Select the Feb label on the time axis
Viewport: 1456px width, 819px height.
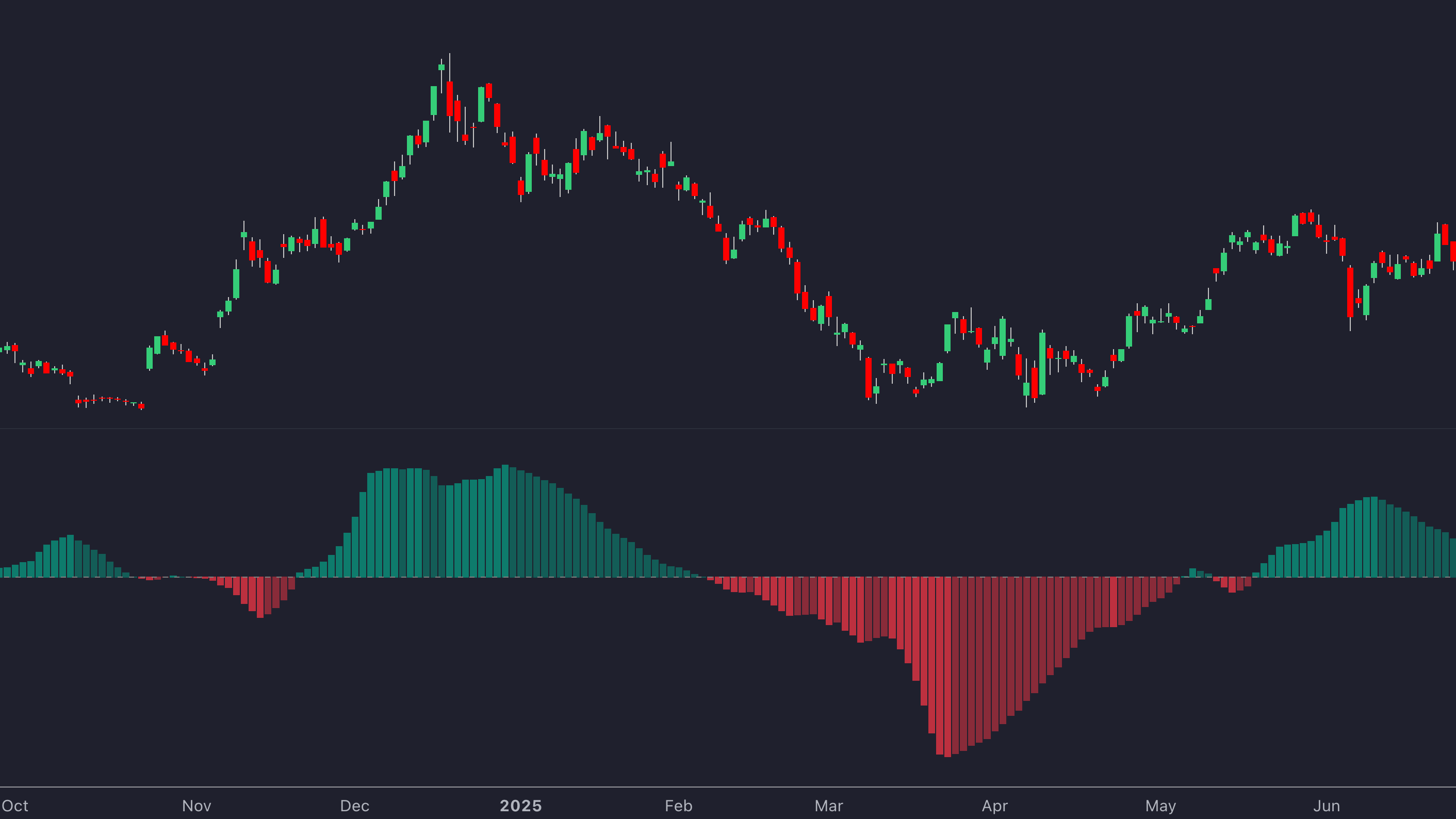(678, 806)
